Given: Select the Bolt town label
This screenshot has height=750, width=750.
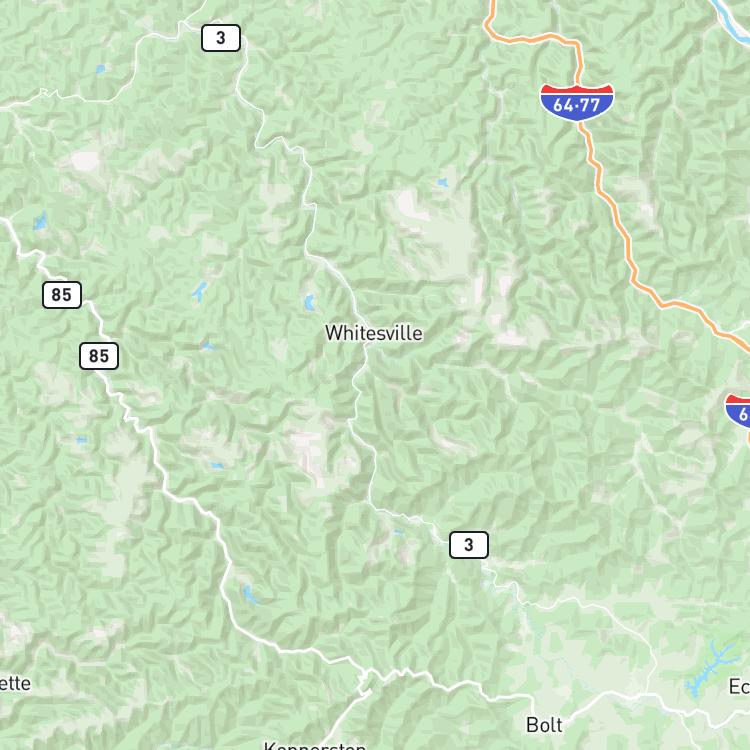Looking at the screenshot, I should pos(544,725).
